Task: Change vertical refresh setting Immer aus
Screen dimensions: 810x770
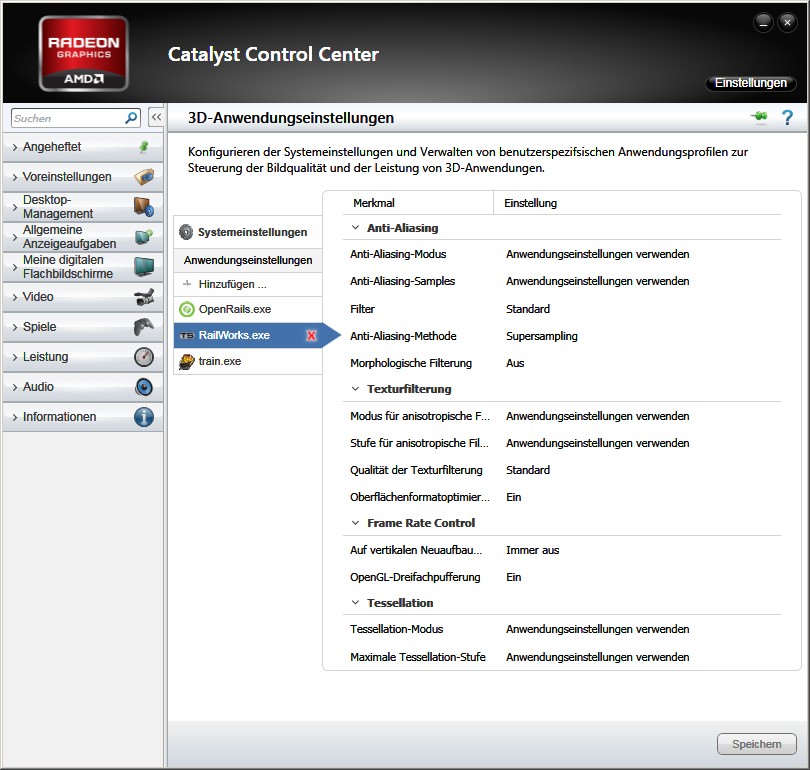Action: [x=533, y=550]
